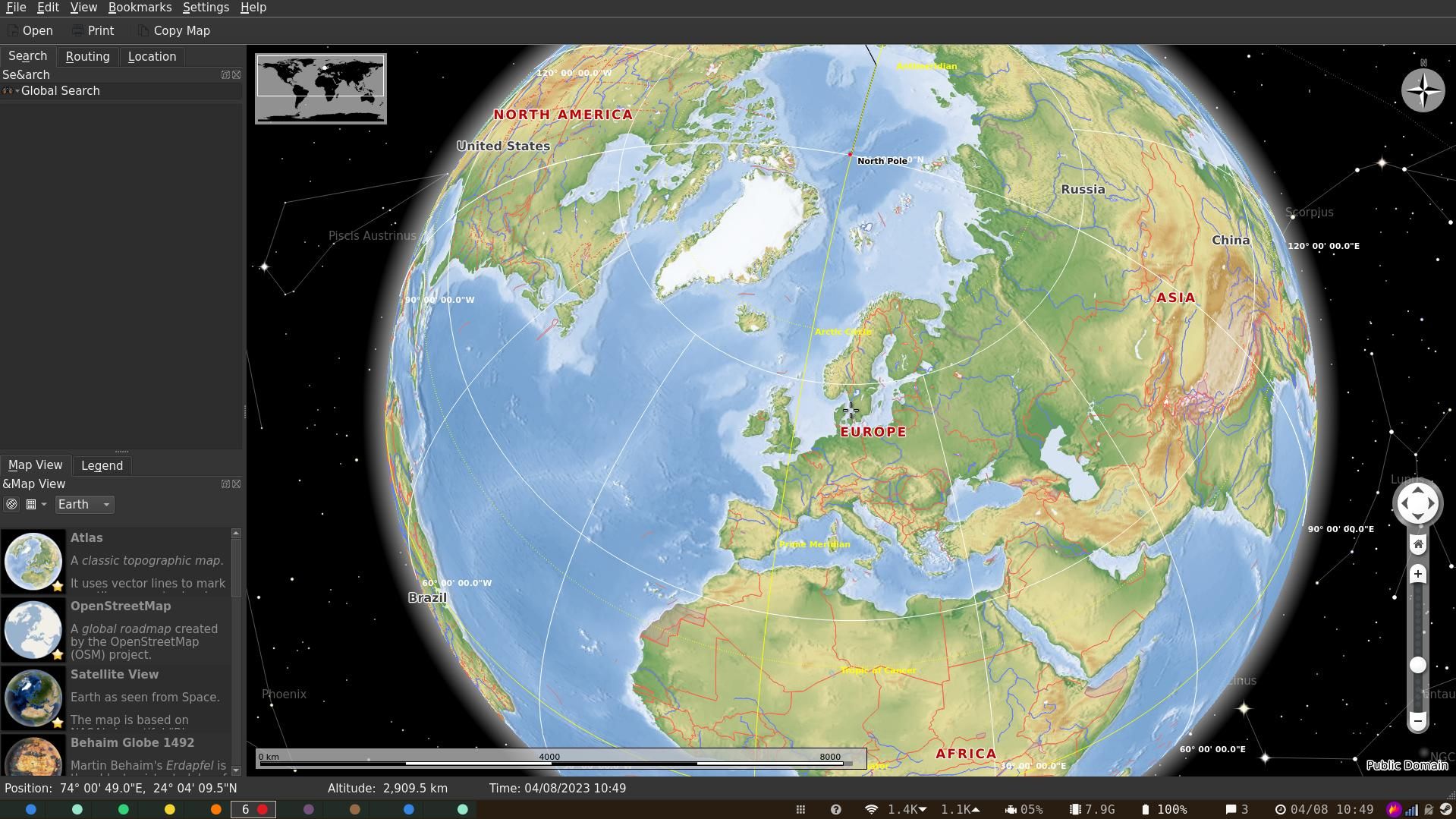Open the projection selector dropdown arrow
This screenshot has width=1456, height=819.
43,504
